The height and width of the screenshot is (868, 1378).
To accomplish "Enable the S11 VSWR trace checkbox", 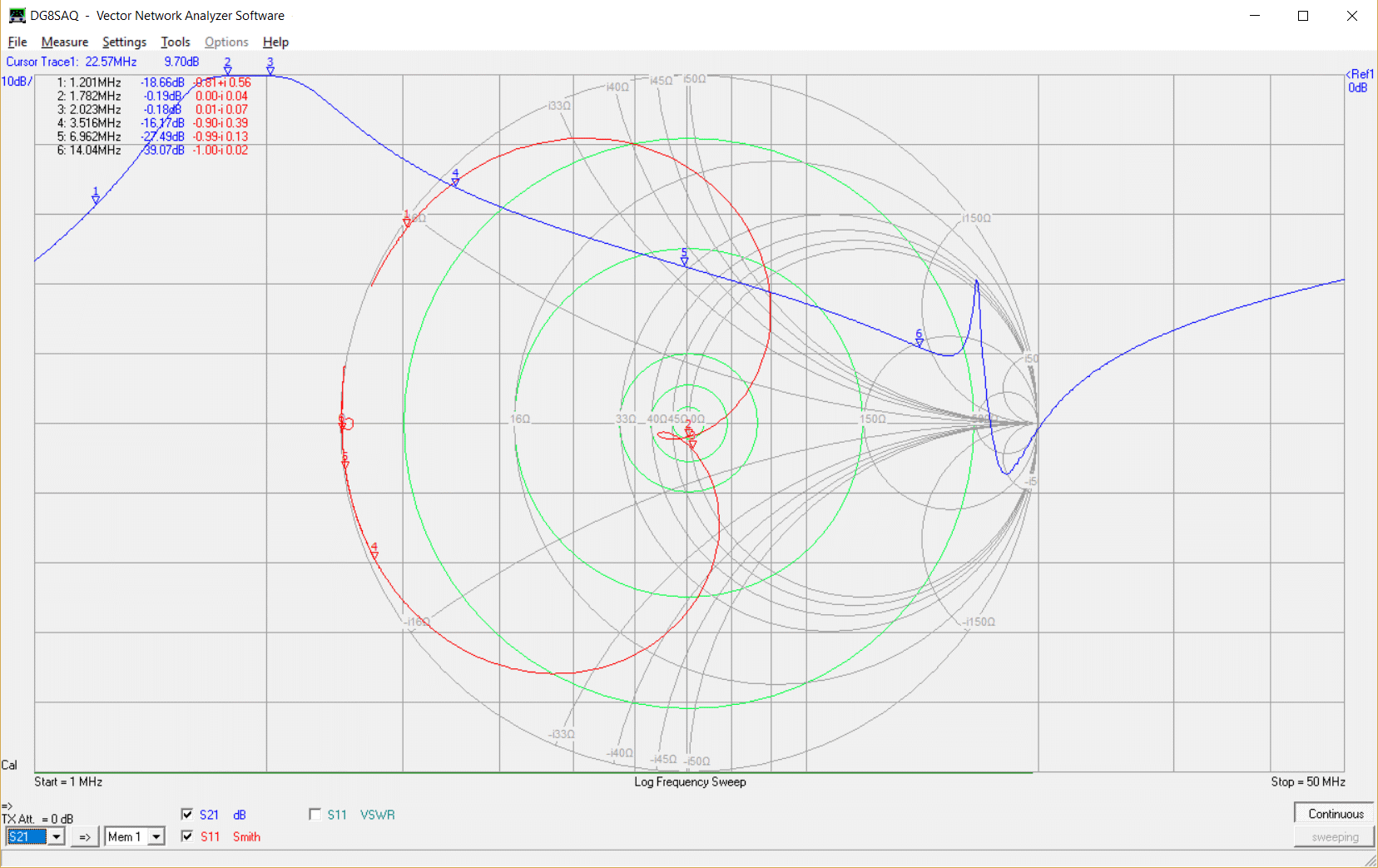I will [315, 815].
